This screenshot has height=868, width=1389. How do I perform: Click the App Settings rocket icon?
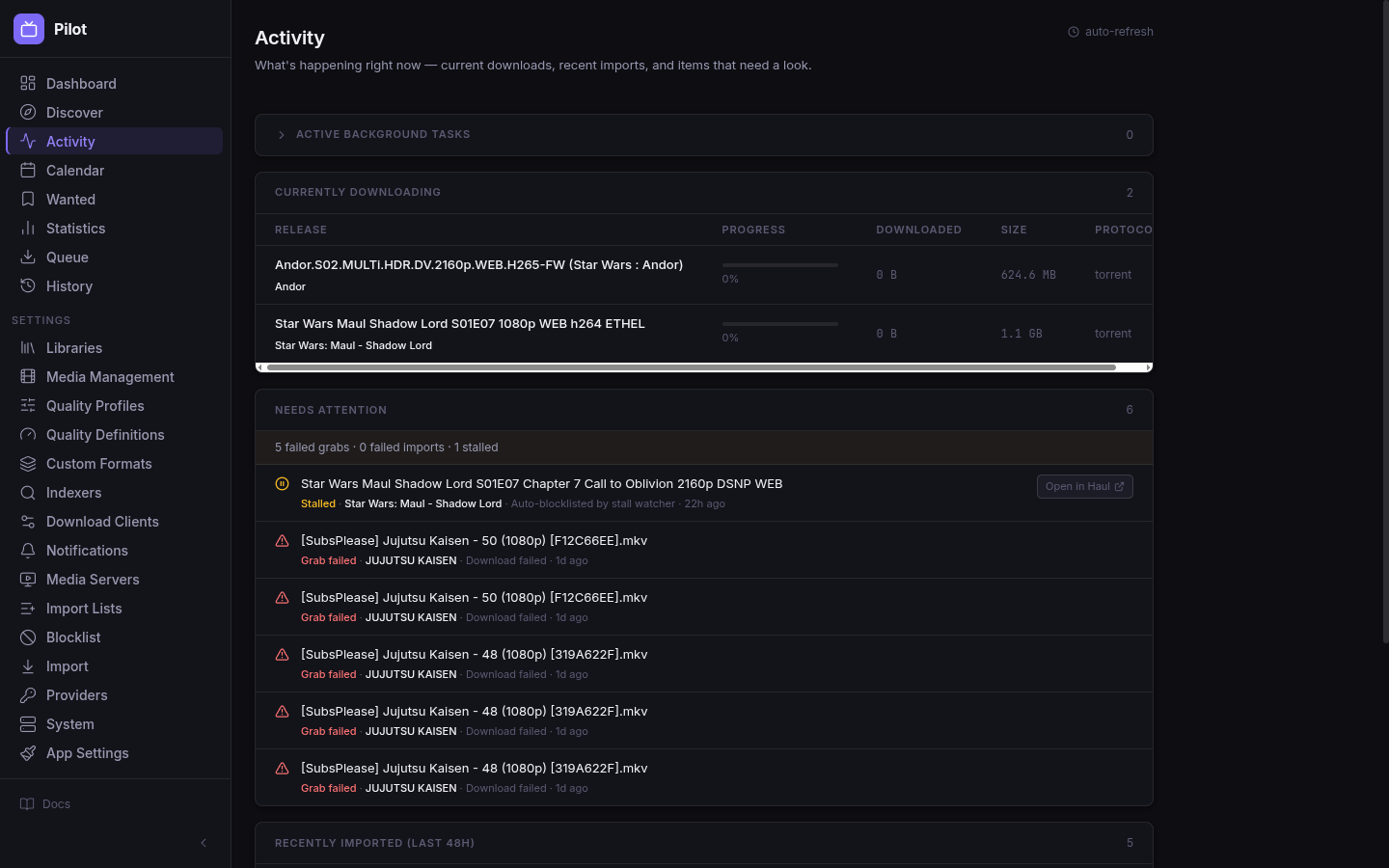(x=28, y=753)
